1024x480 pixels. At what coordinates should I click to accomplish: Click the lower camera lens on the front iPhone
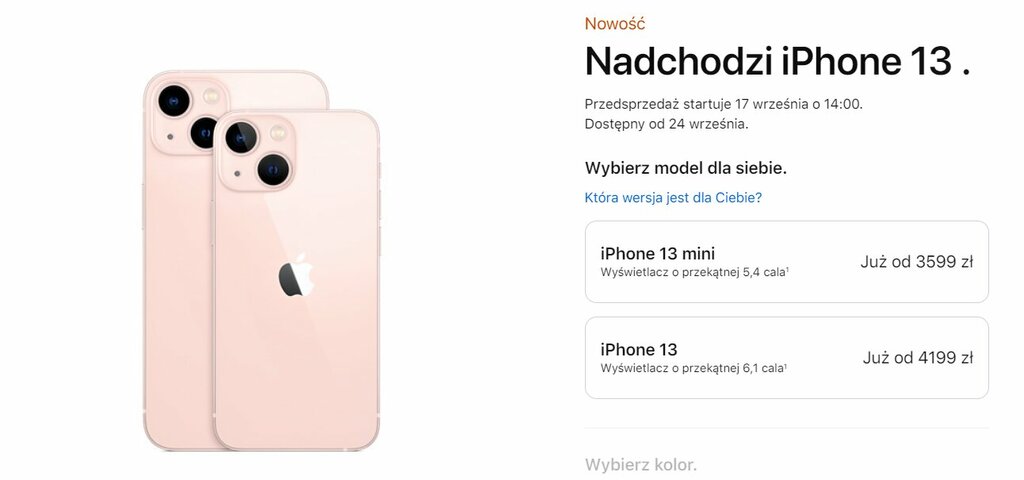tap(273, 170)
